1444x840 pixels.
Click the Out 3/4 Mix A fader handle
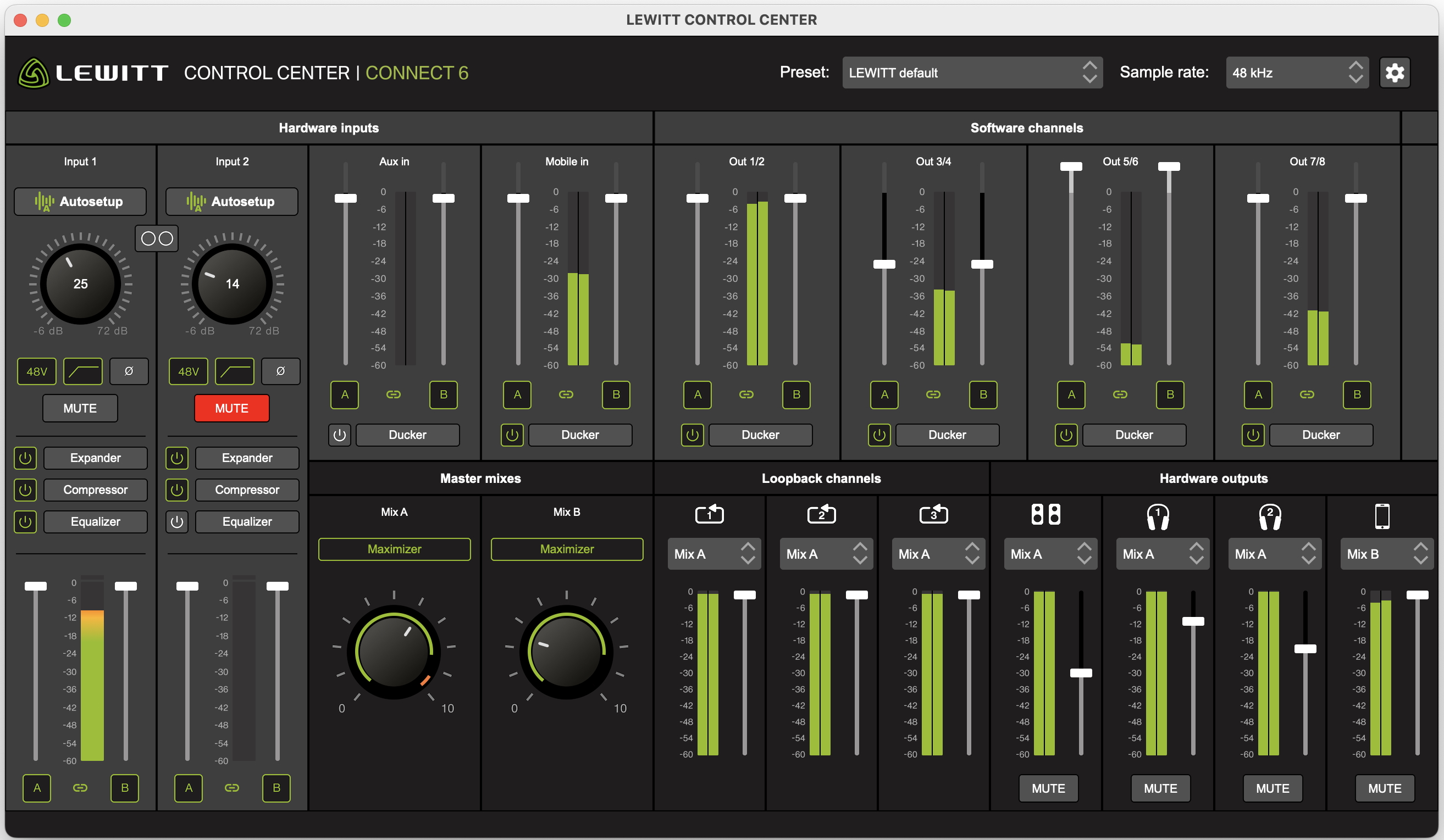click(x=883, y=264)
